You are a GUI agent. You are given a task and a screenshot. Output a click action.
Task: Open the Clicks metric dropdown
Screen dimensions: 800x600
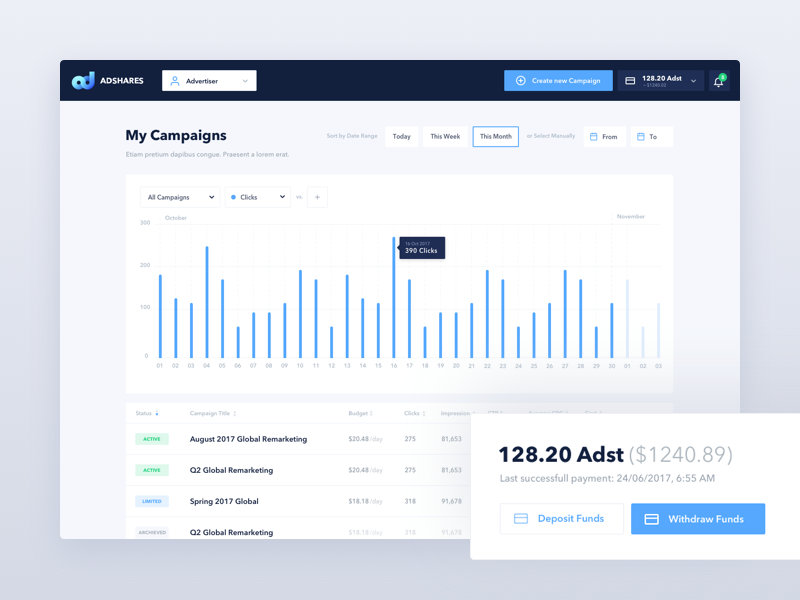pyautogui.click(x=258, y=198)
